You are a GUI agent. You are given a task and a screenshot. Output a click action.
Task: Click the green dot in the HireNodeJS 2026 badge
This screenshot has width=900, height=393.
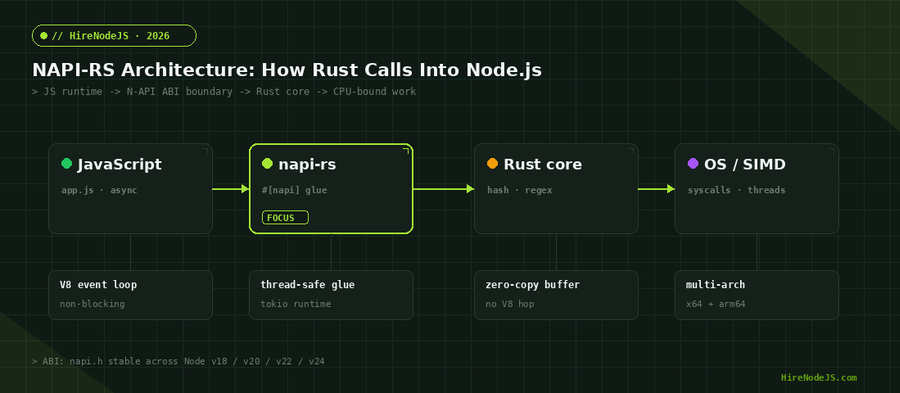point(44,36)
